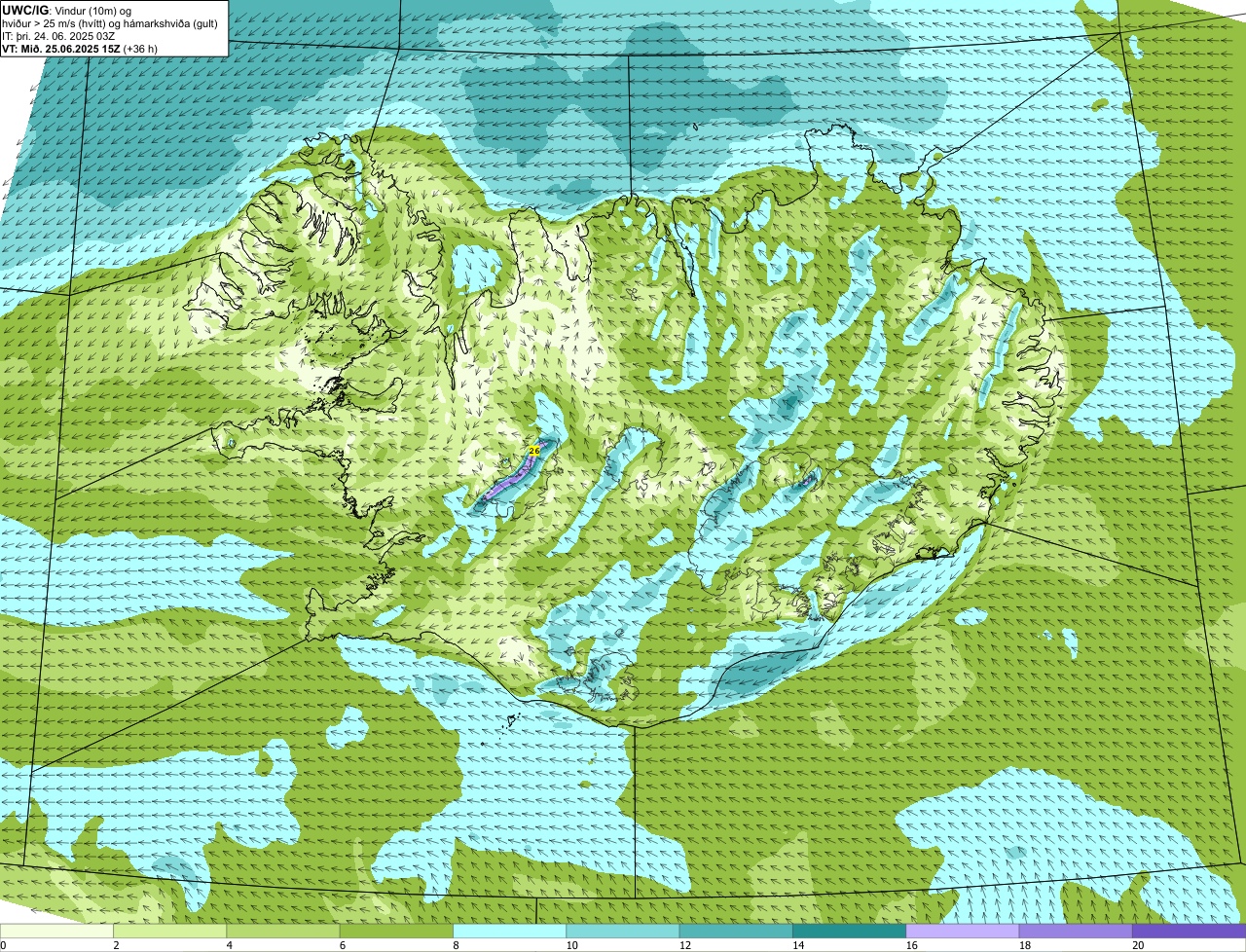
Task: Pick the palest 0–2 m/s legend swatch
Action: click(56, 931)
